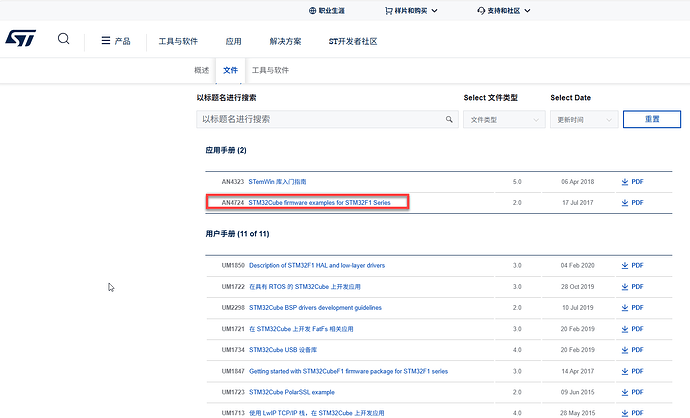690x418 pixels.
Task: Click the 应用手册 (2) section heading
Action: coord(226,150)
